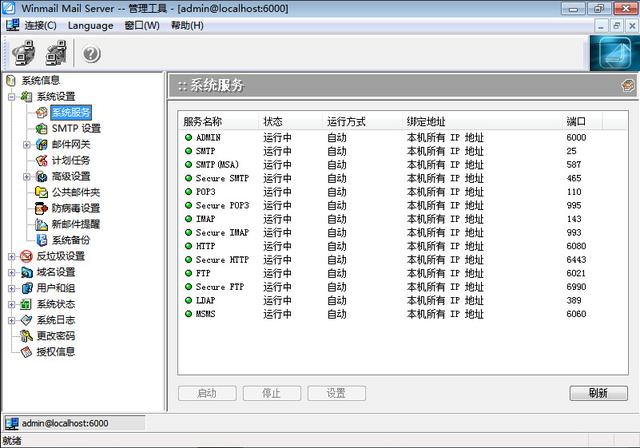
Task: Sort by 端口 column header
Action: point(582,122)
